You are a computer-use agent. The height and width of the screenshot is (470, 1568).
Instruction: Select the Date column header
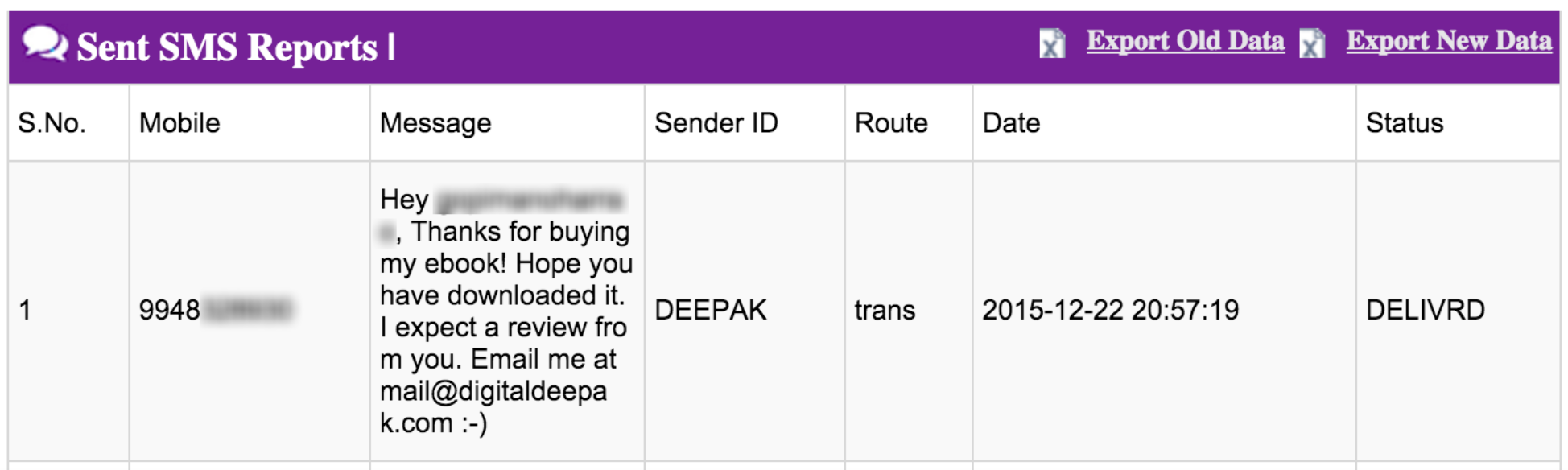tap(1011, 123)
